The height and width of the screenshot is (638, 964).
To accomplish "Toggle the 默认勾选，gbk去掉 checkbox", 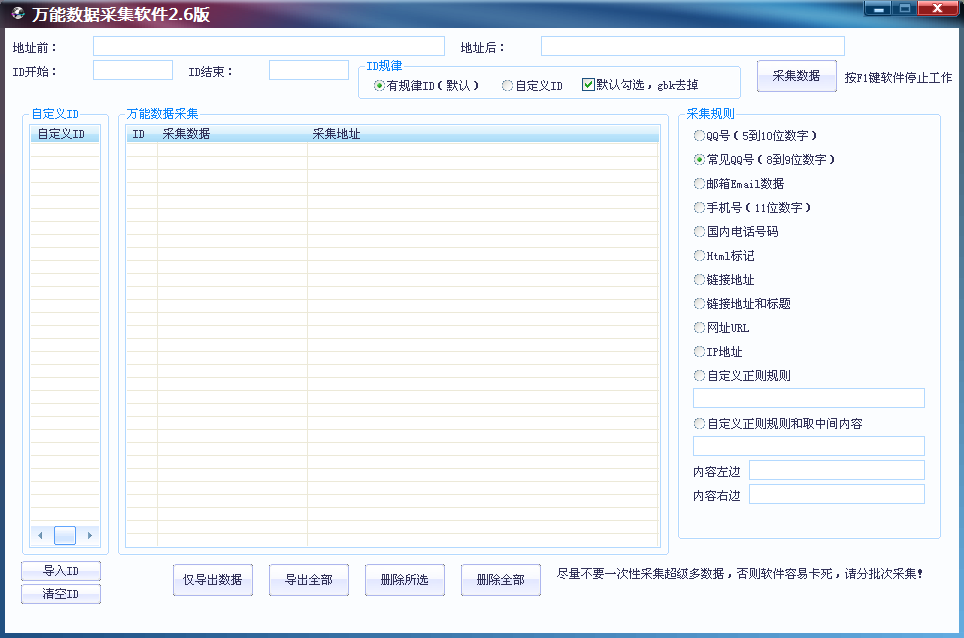I will click(x=588, y=85).
